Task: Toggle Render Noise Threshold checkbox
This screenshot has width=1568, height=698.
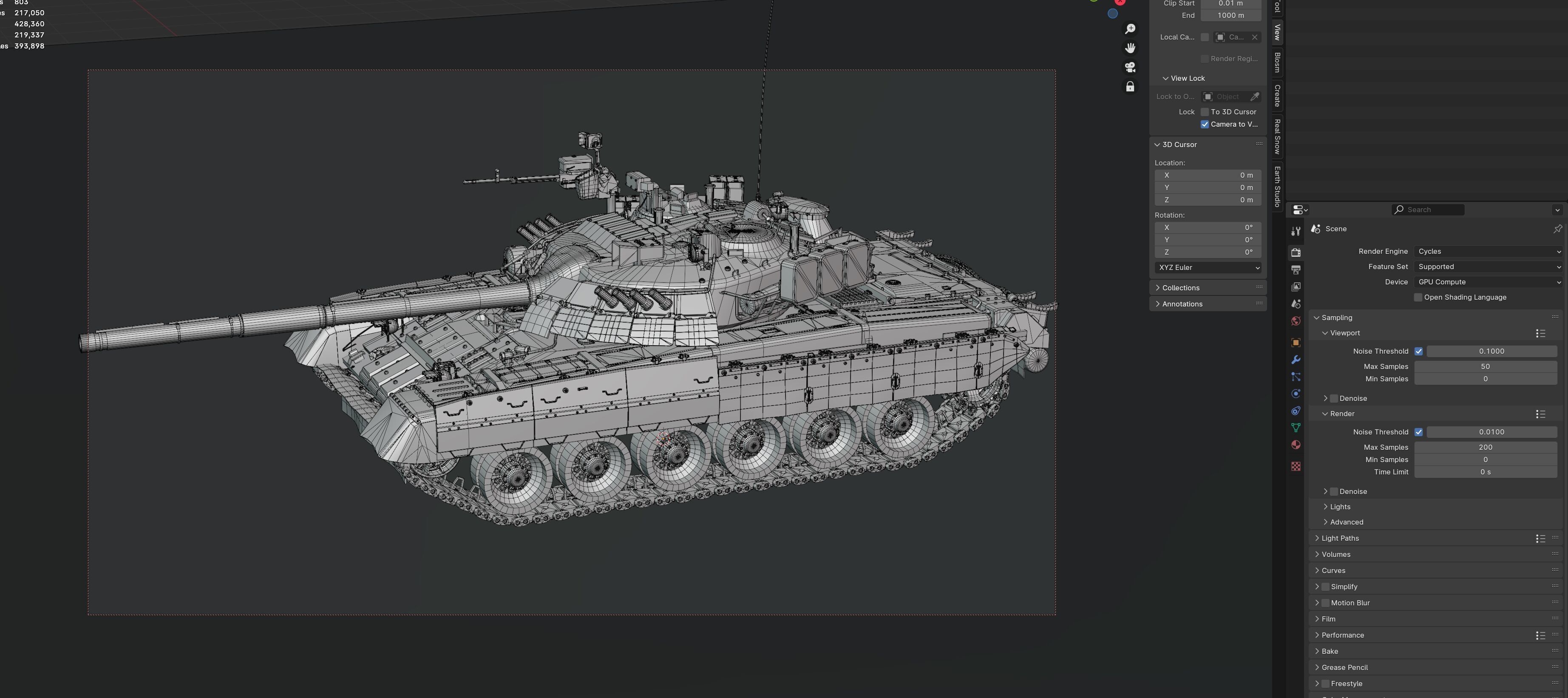Action: click(x=1419, y=432)
